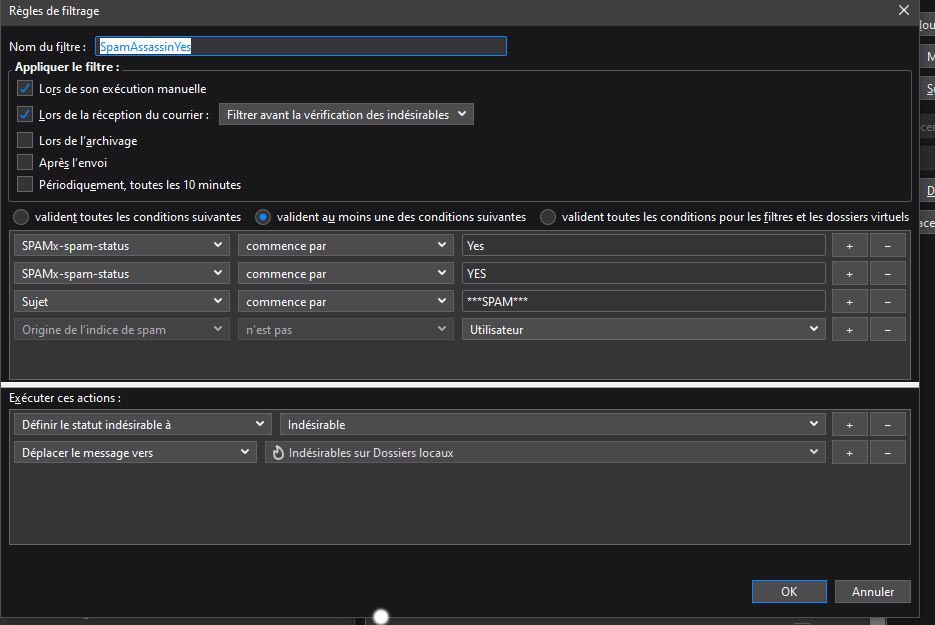Image resolution: width=935 pixels, height=625 pixels.
Task: Open the 'Définir le statut indésirable à' action dropdown
Action: (143, 425)
